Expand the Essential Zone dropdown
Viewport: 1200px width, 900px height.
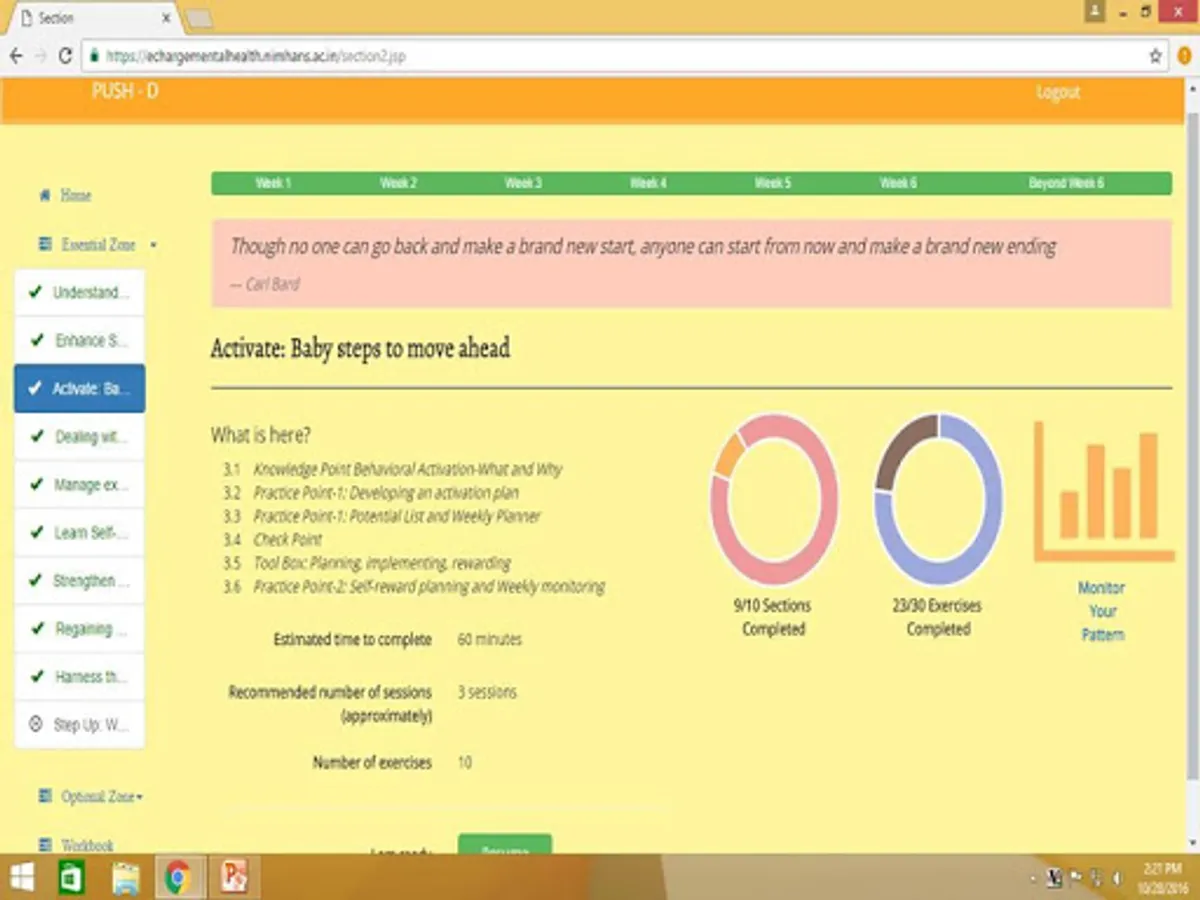pos(154,244)
